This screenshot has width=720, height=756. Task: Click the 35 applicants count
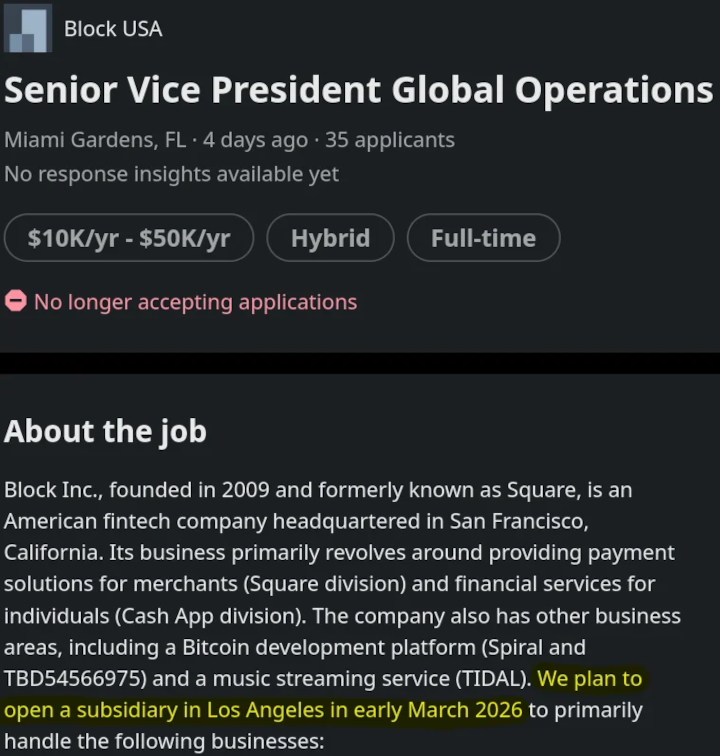click(390, 140)
